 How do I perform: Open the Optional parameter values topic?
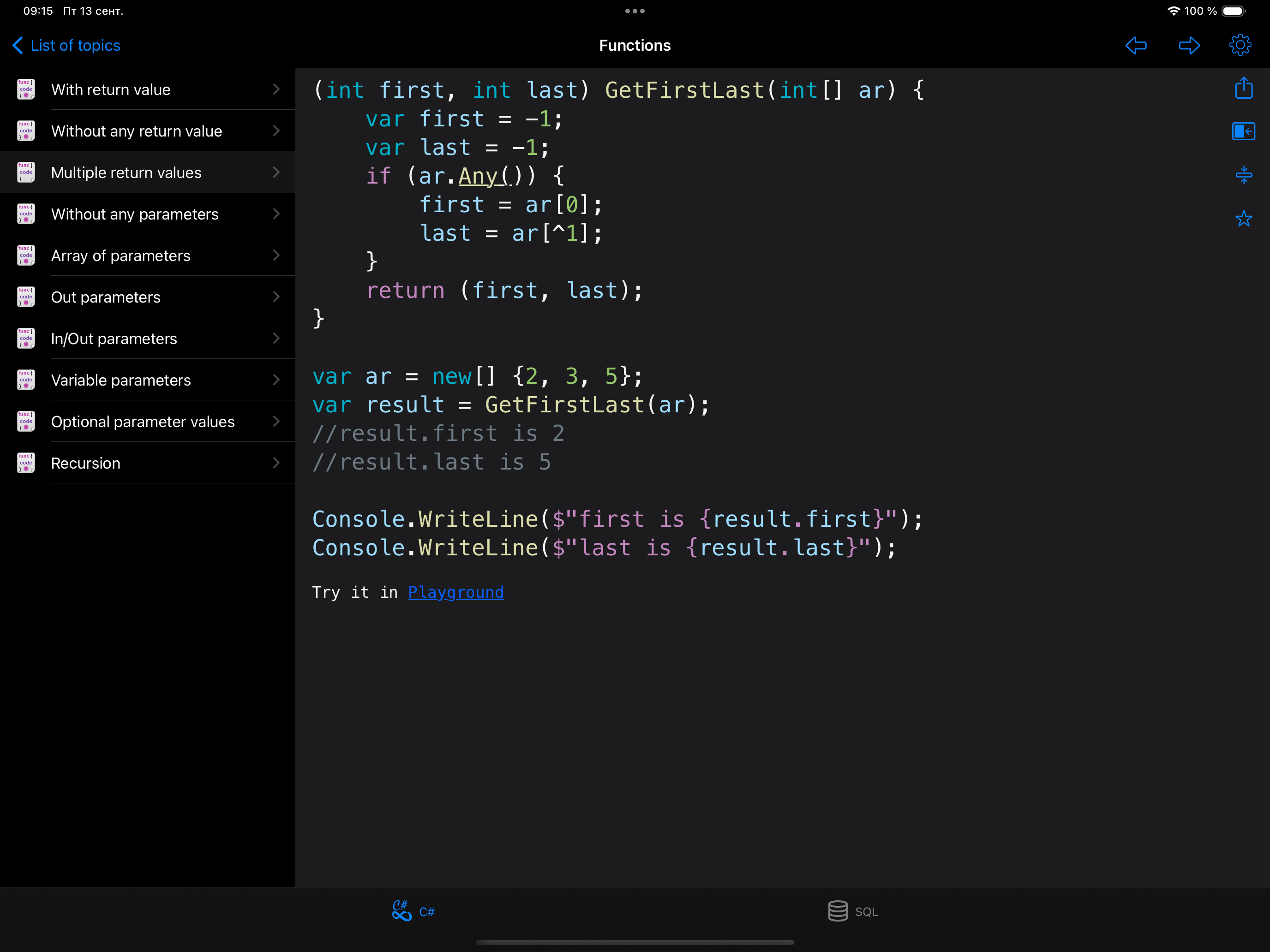click(x=148, y=421)
